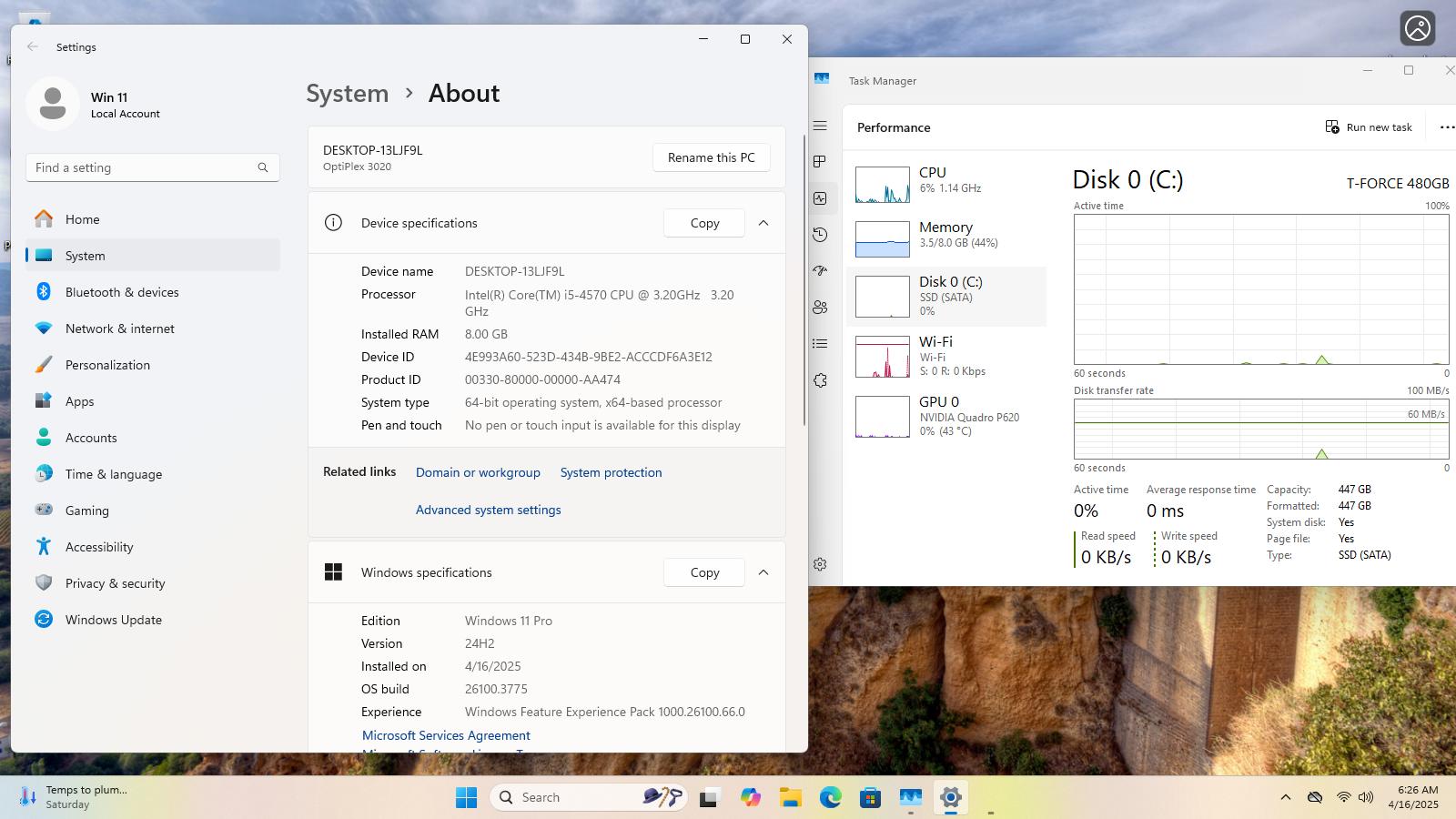Select Wi-Fi performance entry
1456x819 pixels.
point(946,356)
